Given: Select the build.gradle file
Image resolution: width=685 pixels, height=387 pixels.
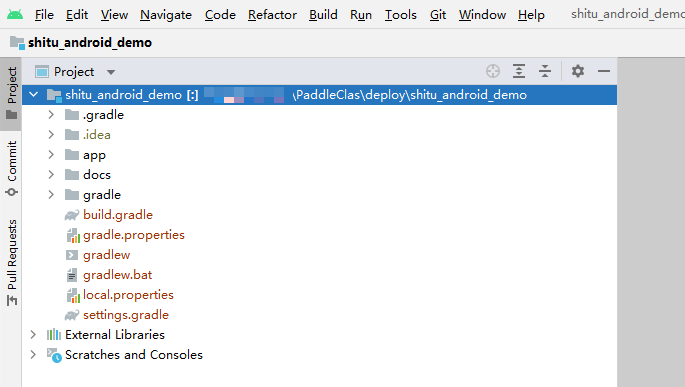Looking at the screenshot, I should click(x=118, y=215).
